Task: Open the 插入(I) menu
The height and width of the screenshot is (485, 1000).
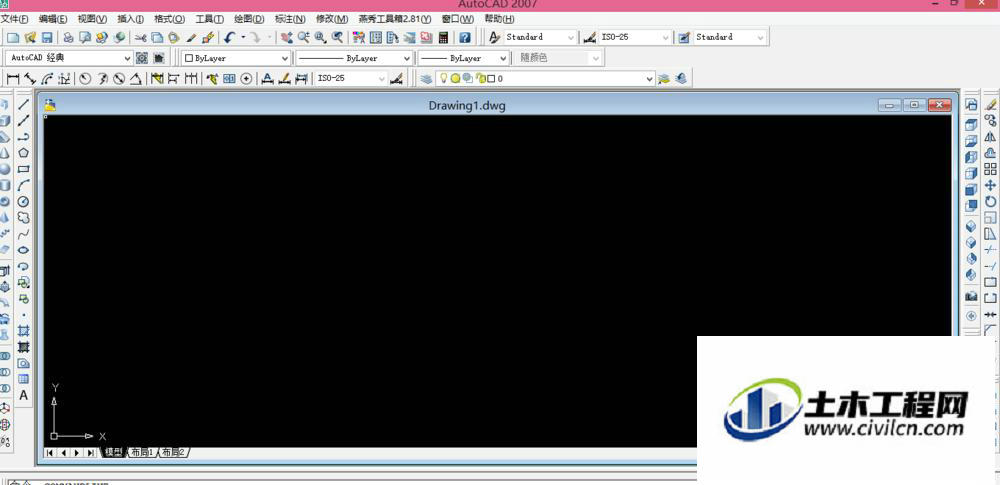Action: coord(130,19)
